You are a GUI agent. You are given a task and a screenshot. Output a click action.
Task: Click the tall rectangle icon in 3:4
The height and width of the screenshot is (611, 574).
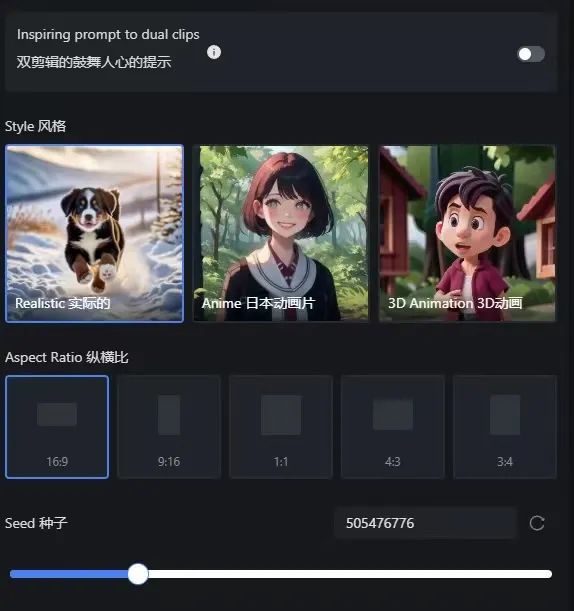click(x=505, y=415)
